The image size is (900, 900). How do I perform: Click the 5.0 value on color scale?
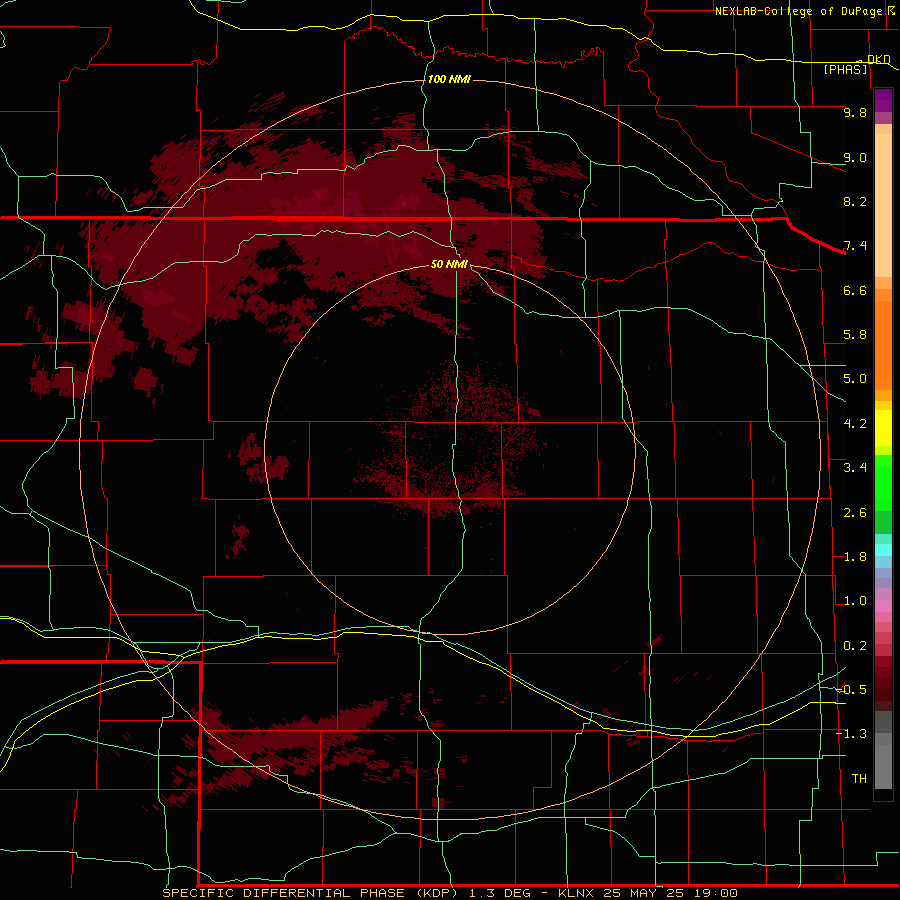[x=855, y=379]
